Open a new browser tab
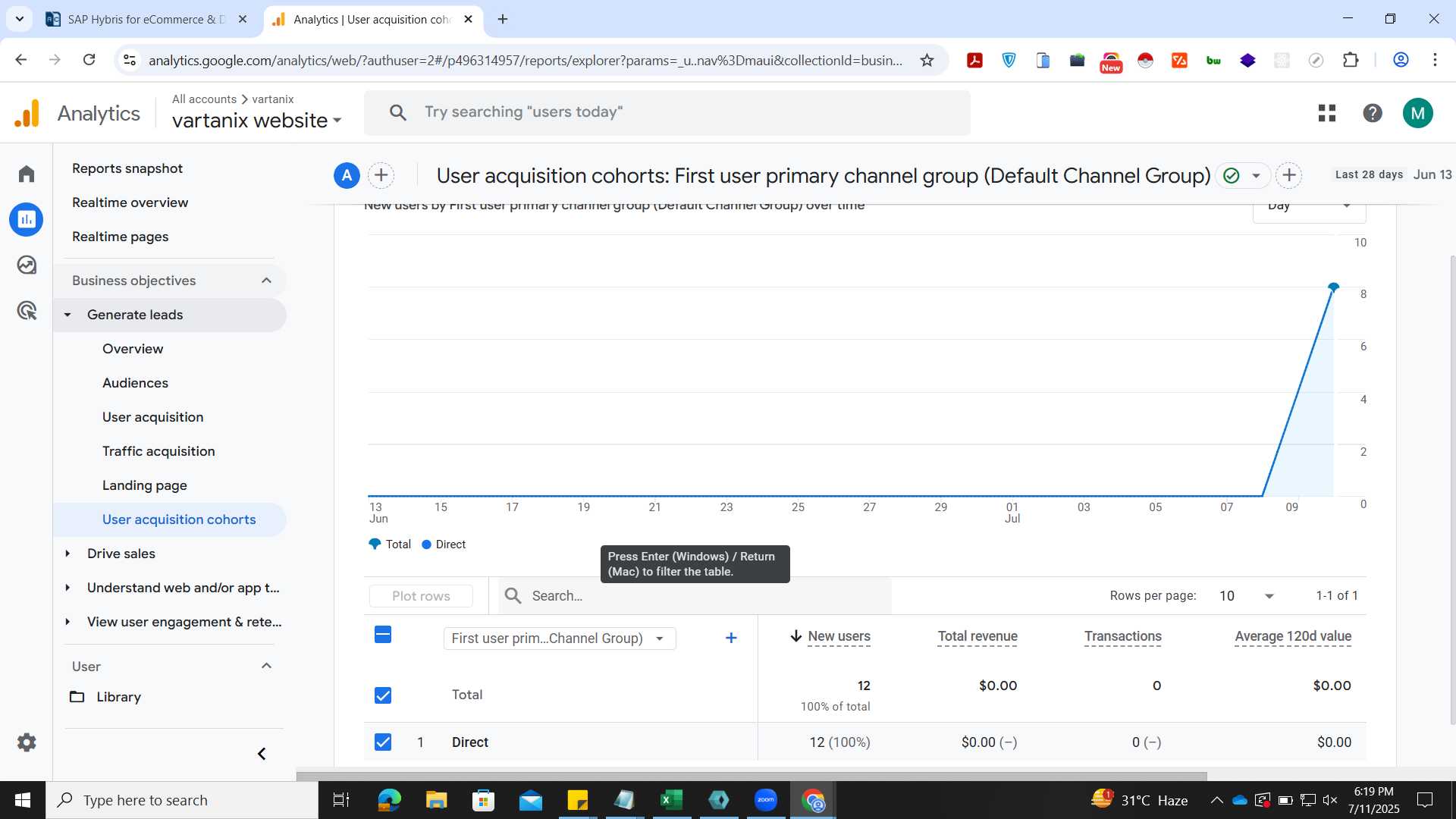 click(503, 19)
